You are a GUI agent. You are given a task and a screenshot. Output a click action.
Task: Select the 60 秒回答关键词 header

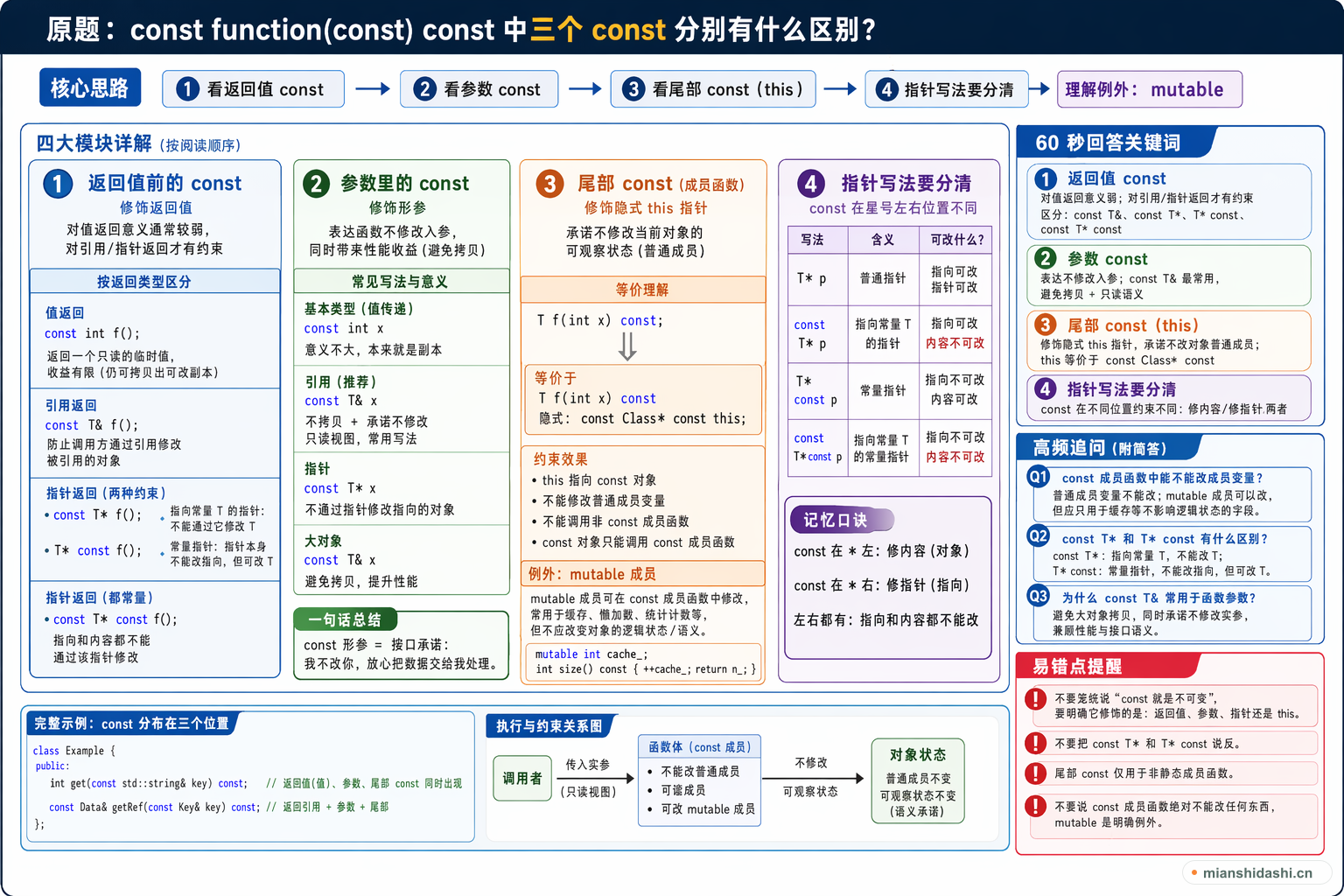pyautogui.click(x=1117, y=143)
